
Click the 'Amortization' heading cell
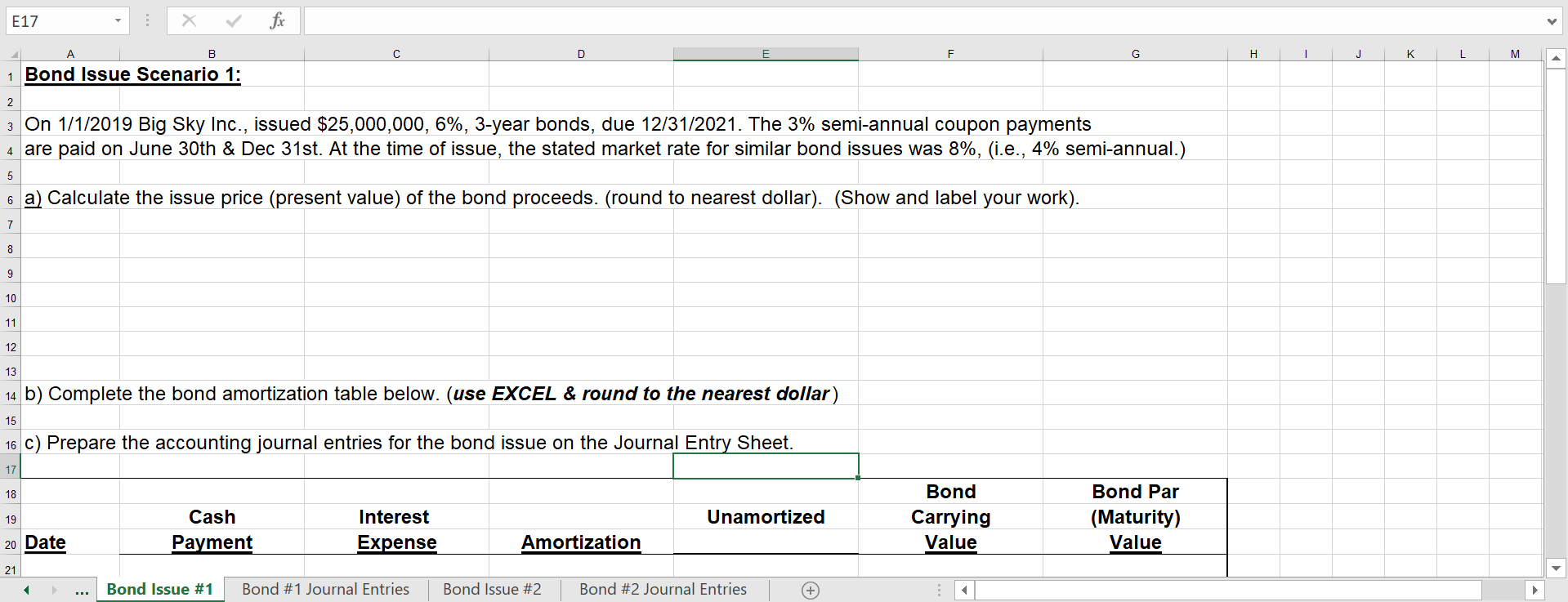click(581, 542)
